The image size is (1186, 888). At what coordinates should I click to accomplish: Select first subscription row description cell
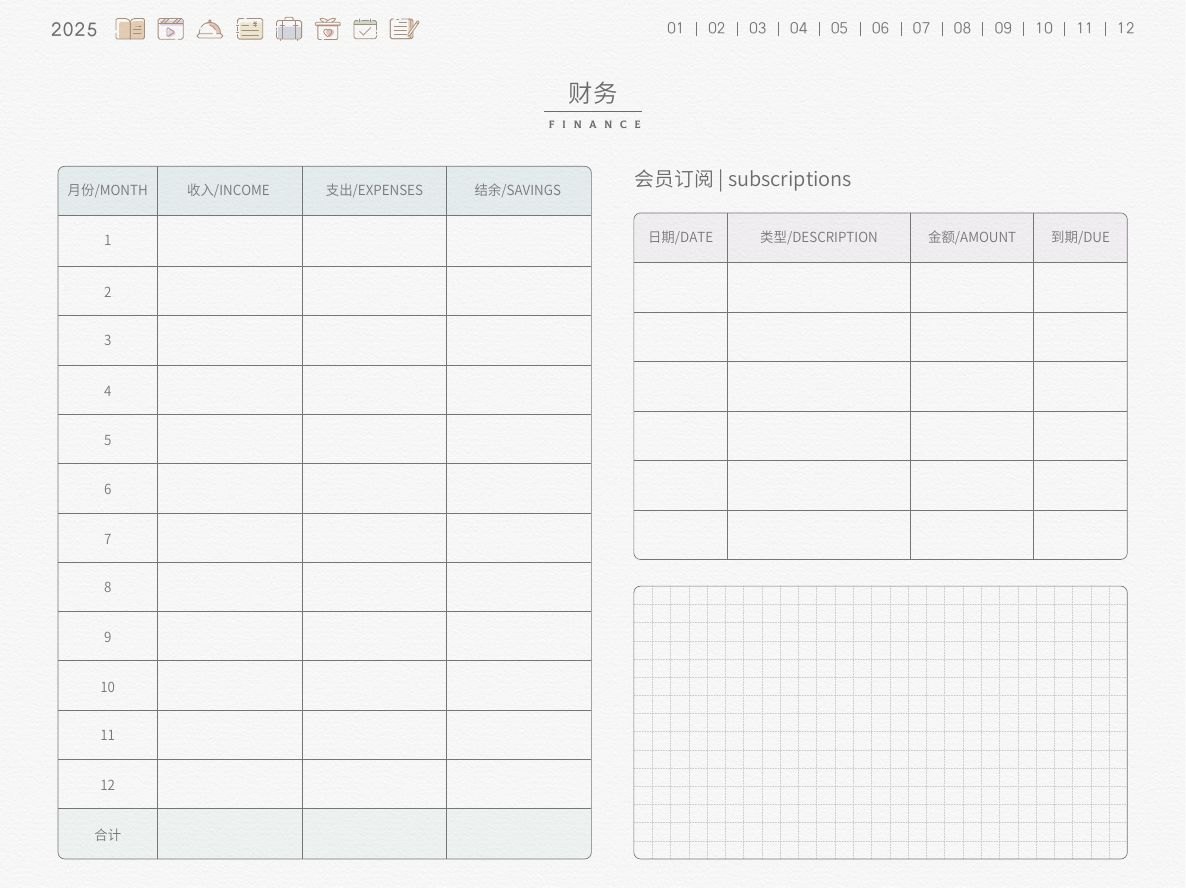coord(819,287)
